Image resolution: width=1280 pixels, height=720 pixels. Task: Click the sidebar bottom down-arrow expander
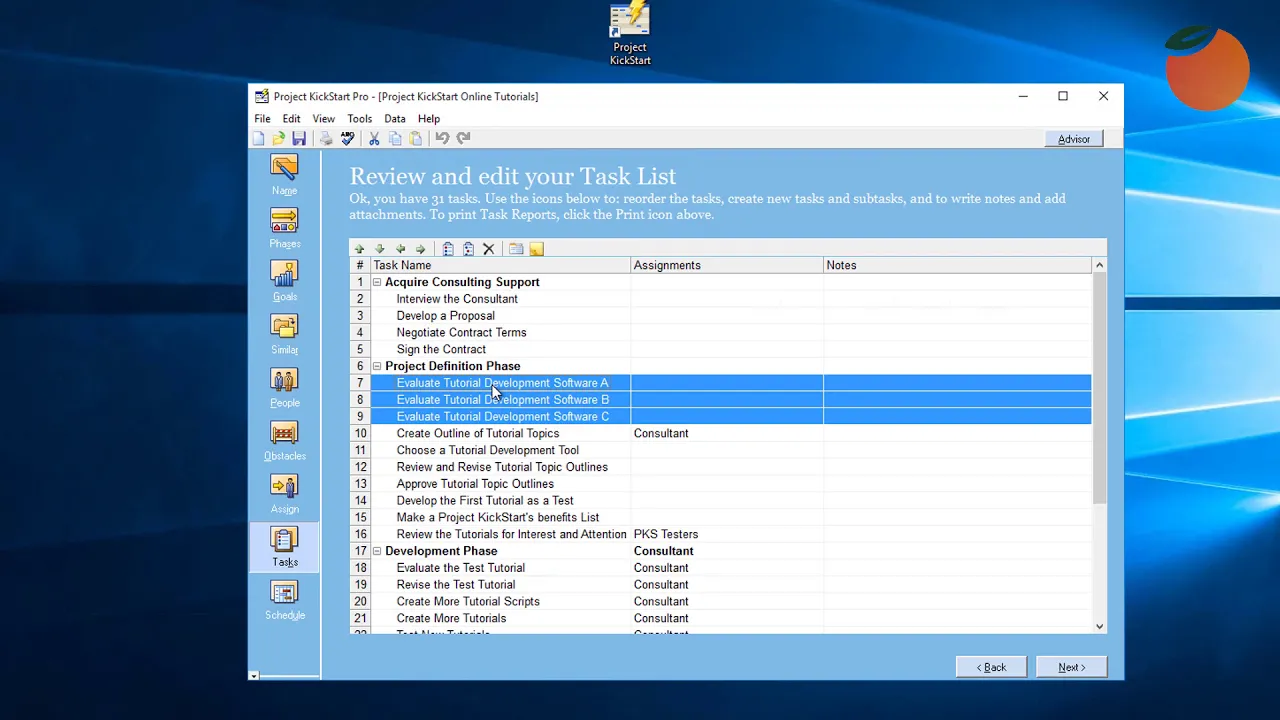(x=254, y=676)
